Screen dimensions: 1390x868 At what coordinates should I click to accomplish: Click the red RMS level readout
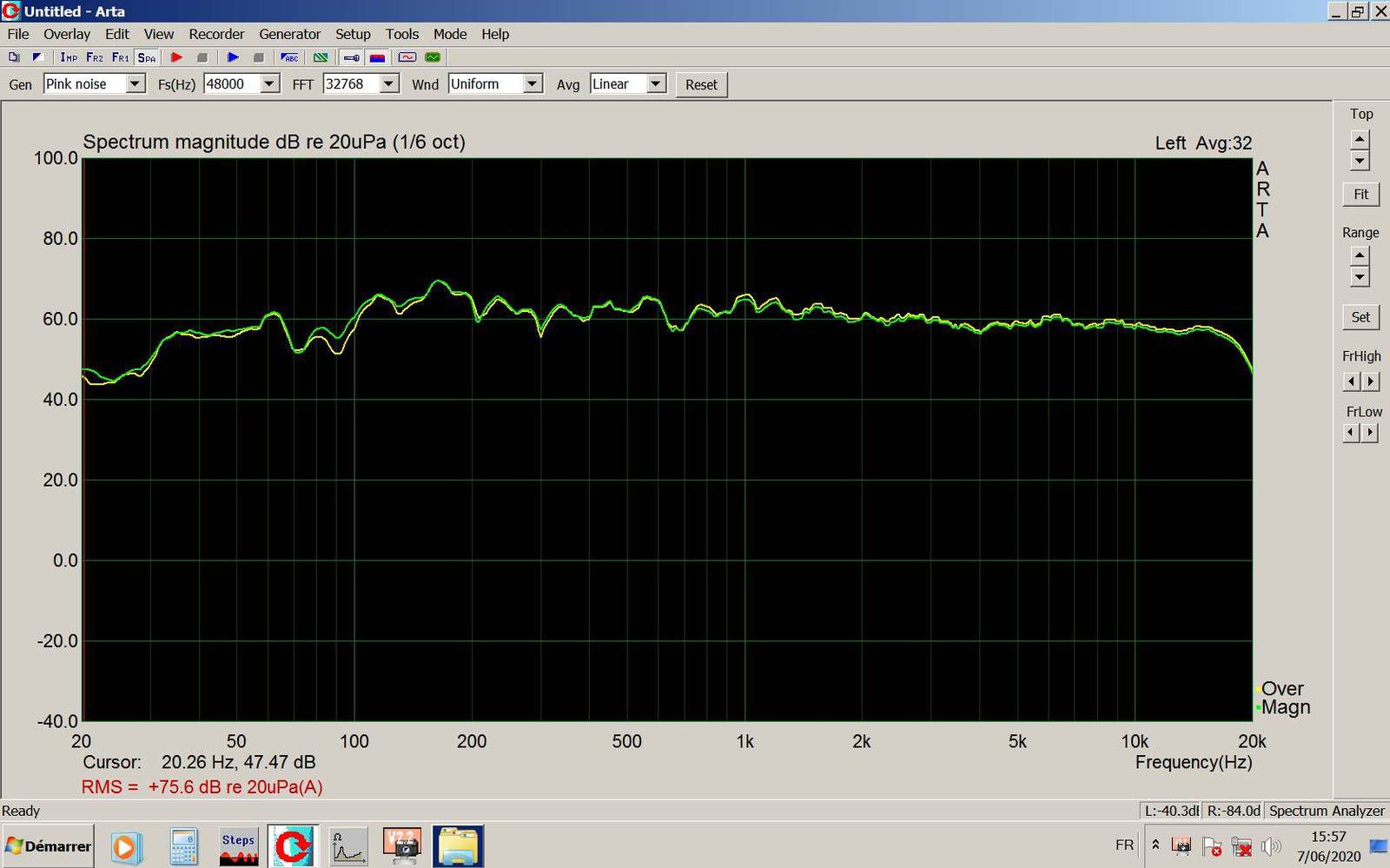point(202,787)
